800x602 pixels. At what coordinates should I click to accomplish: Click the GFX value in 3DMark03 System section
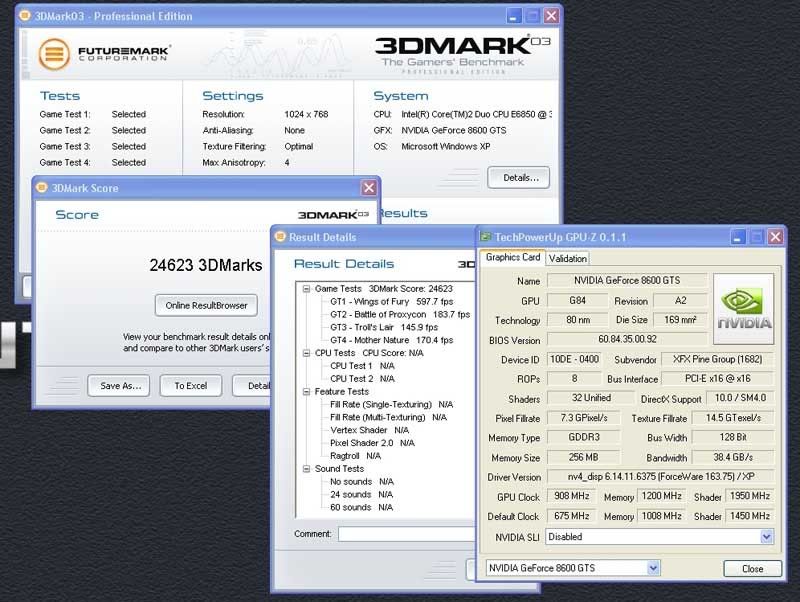pyautogui.click(x=454, y=130)
